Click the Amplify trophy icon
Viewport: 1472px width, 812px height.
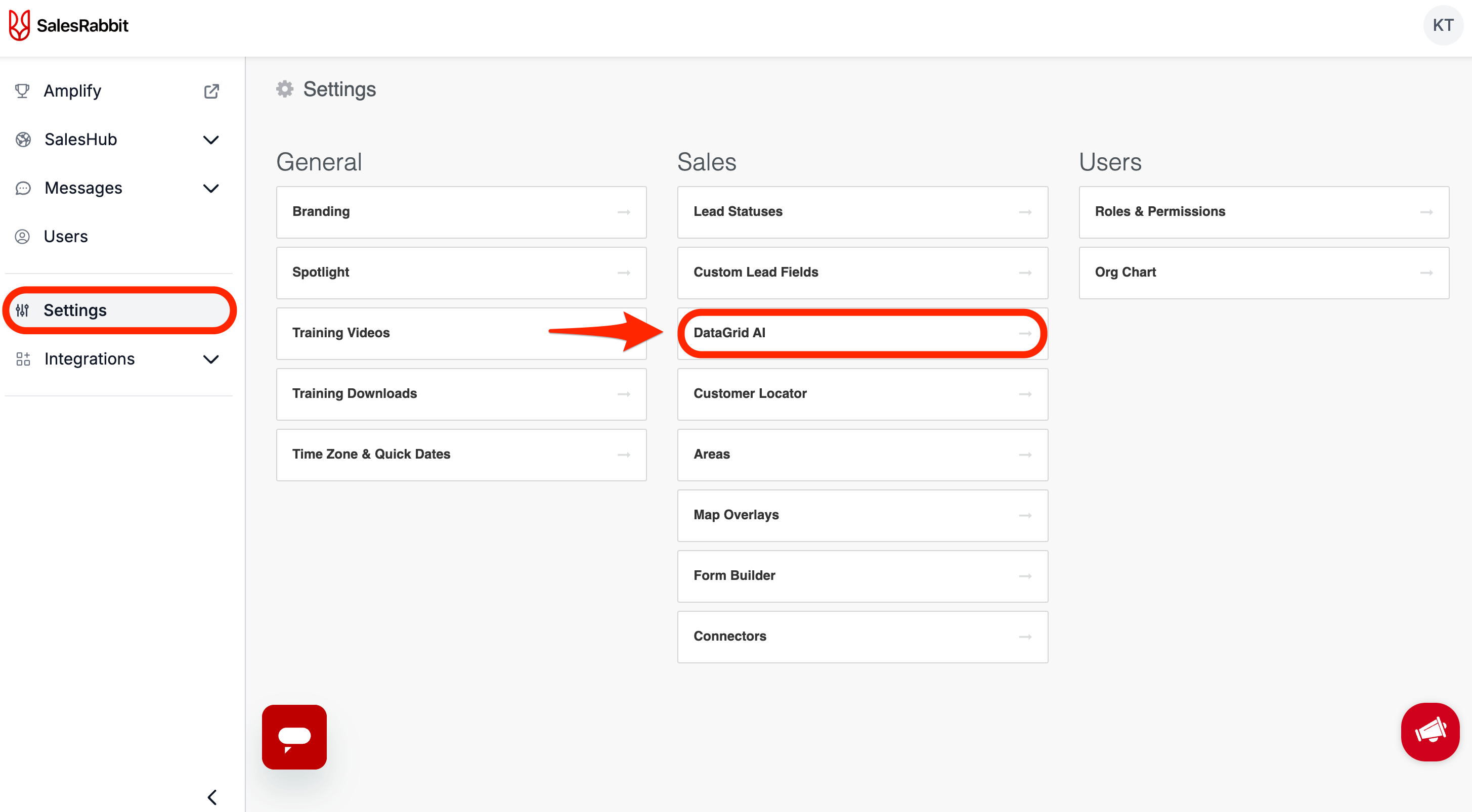click(x=22, y=91)
